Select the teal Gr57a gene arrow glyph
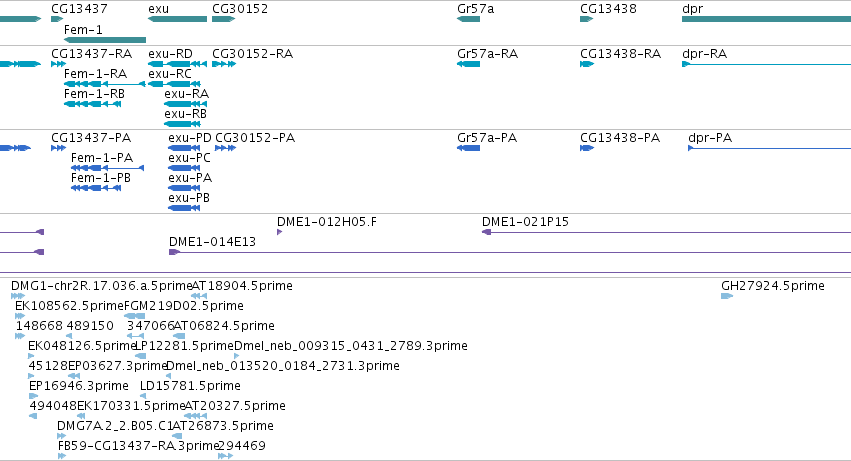The image size is (851, 461). [x=468, y=19]
